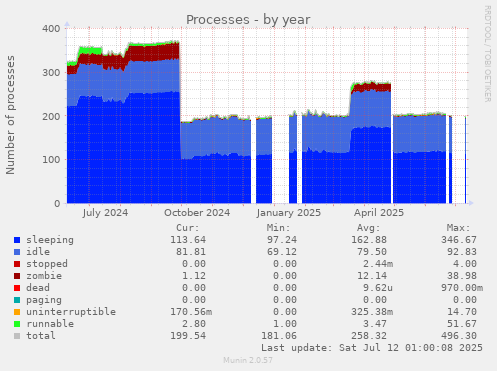Click the 'uninterruptible' legend label
This screenshot has height=371, width=497.
point(71,312)
